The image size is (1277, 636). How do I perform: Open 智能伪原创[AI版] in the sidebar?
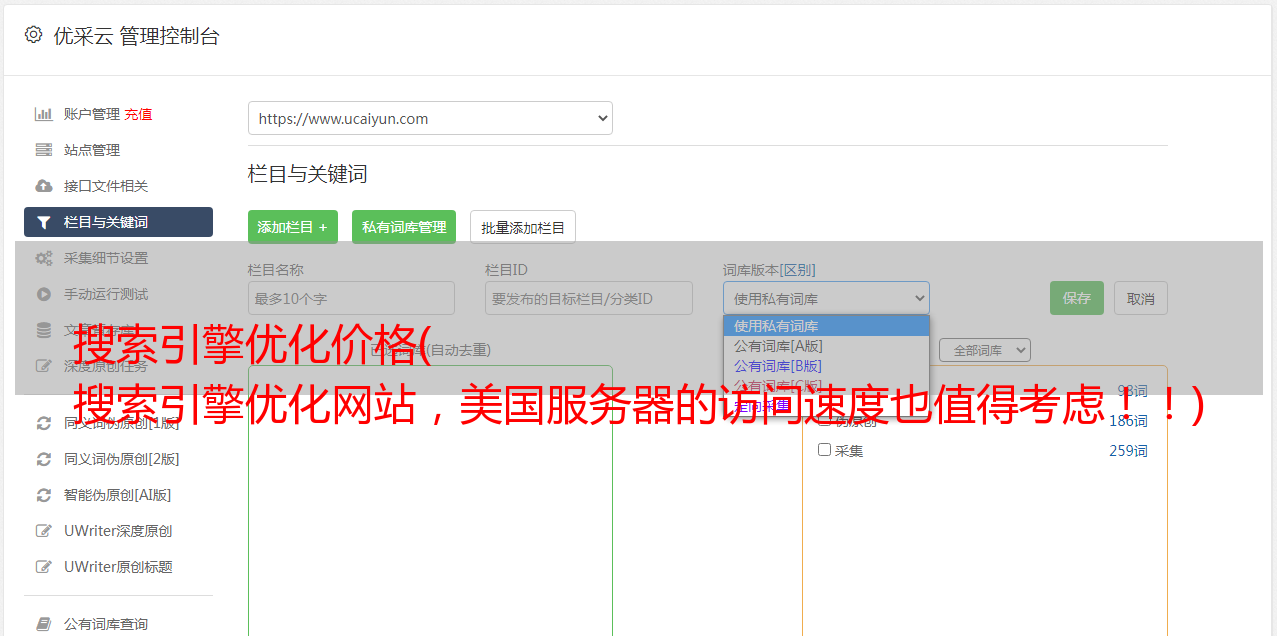(x=118, y=495)
